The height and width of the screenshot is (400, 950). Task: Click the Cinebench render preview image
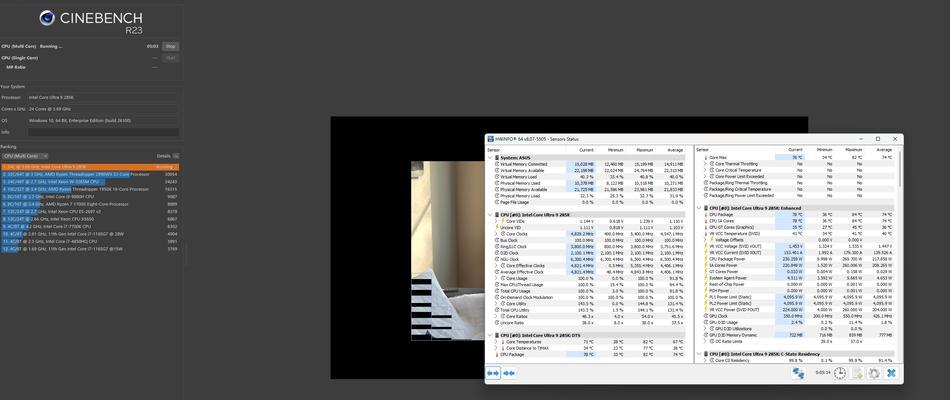[448, 250]
